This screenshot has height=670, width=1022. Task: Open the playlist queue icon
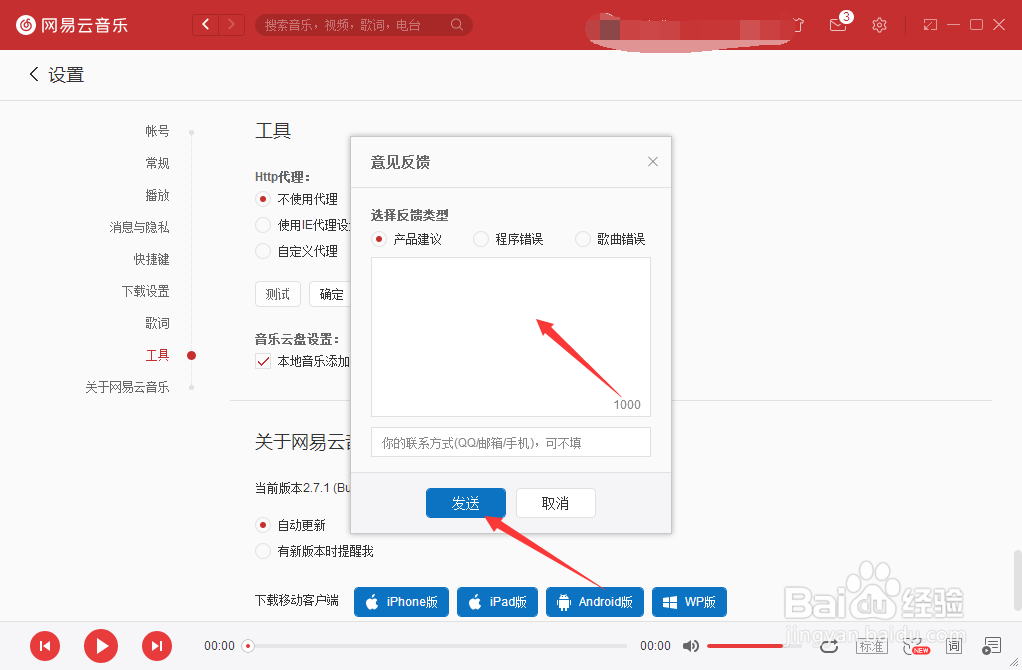click(991, 646)
